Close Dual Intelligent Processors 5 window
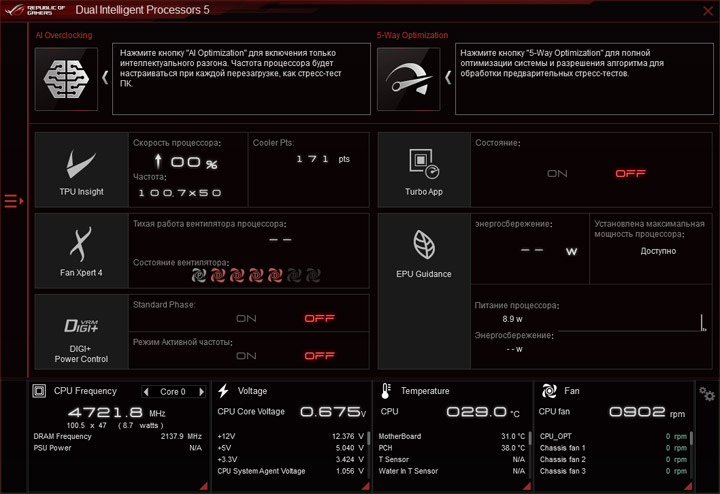Screen dimensions: 720x494 tap(708, 11)
